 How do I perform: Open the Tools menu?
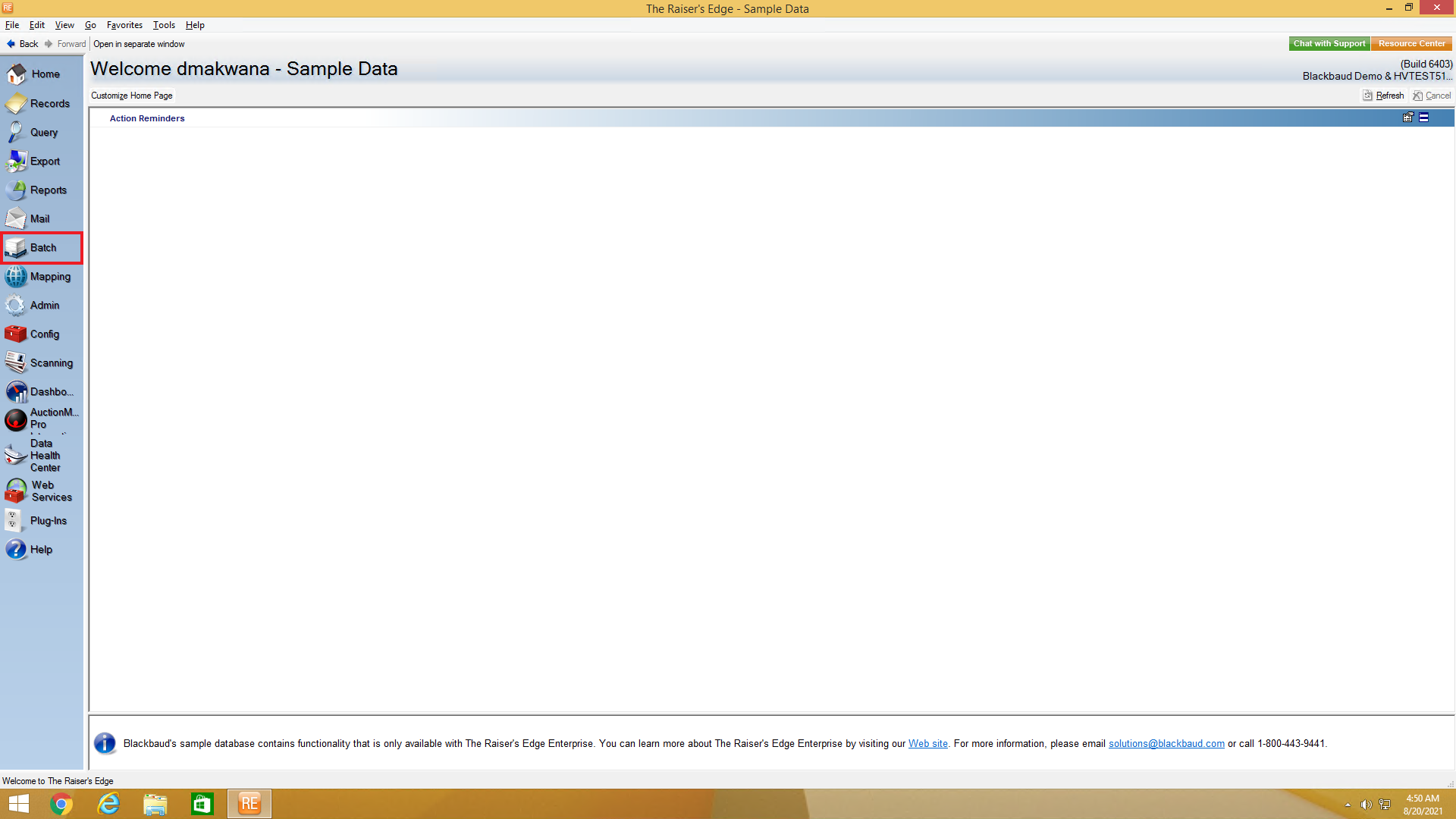click(164, 25)
